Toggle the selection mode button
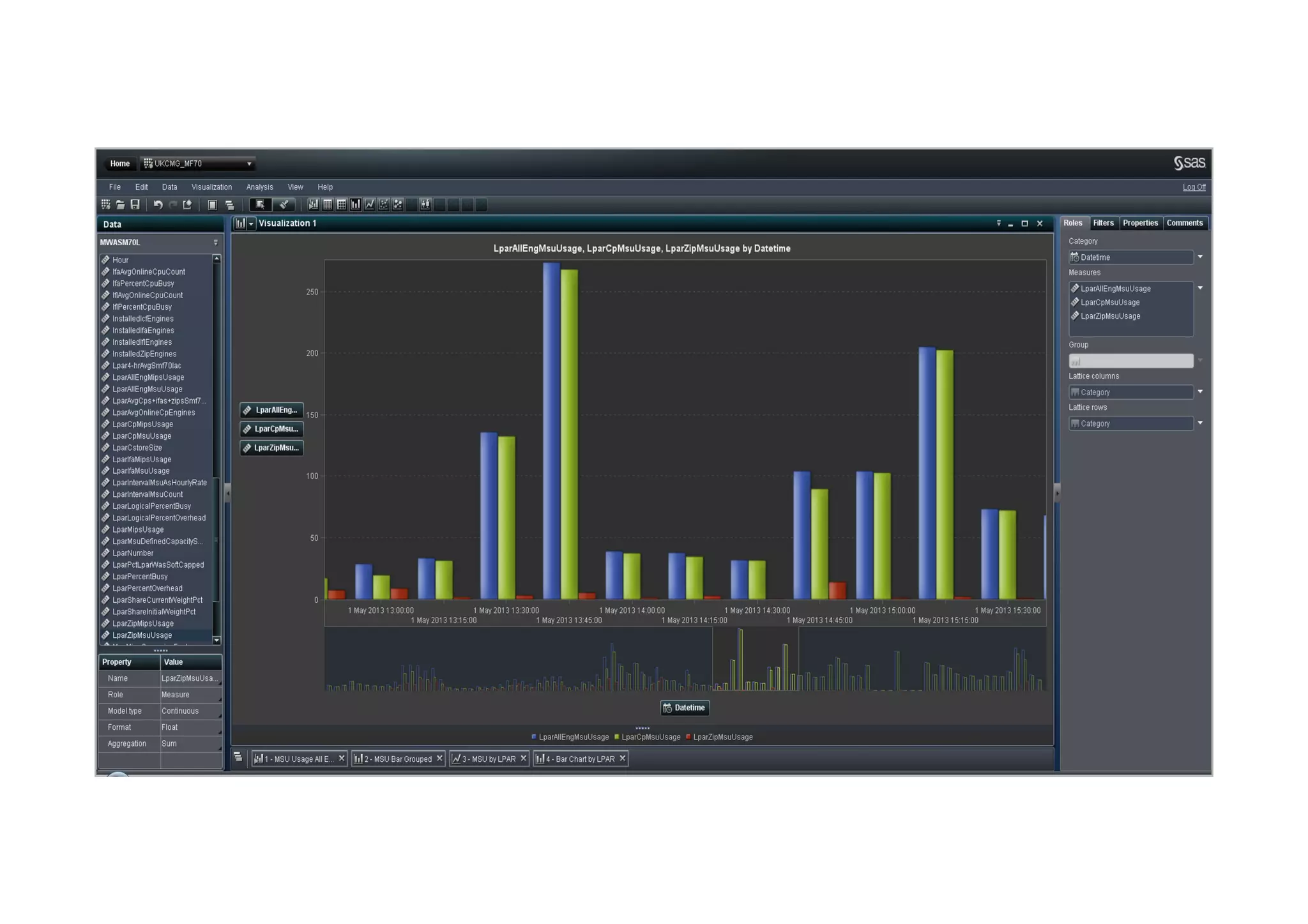 [260, 205]
